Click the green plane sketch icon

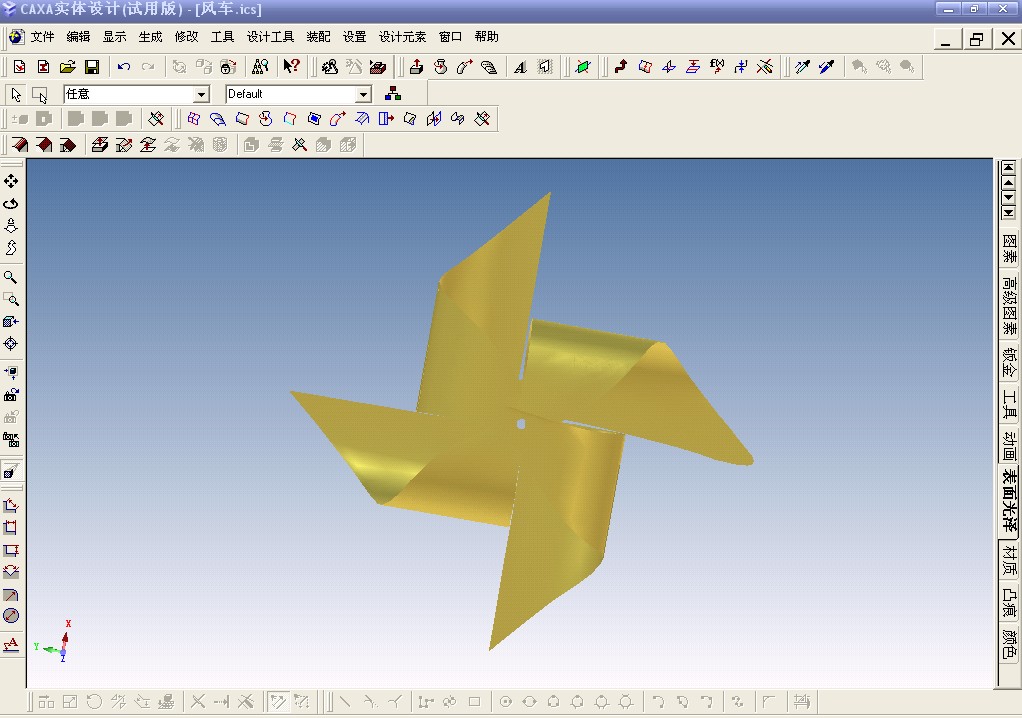coord(583,66)
